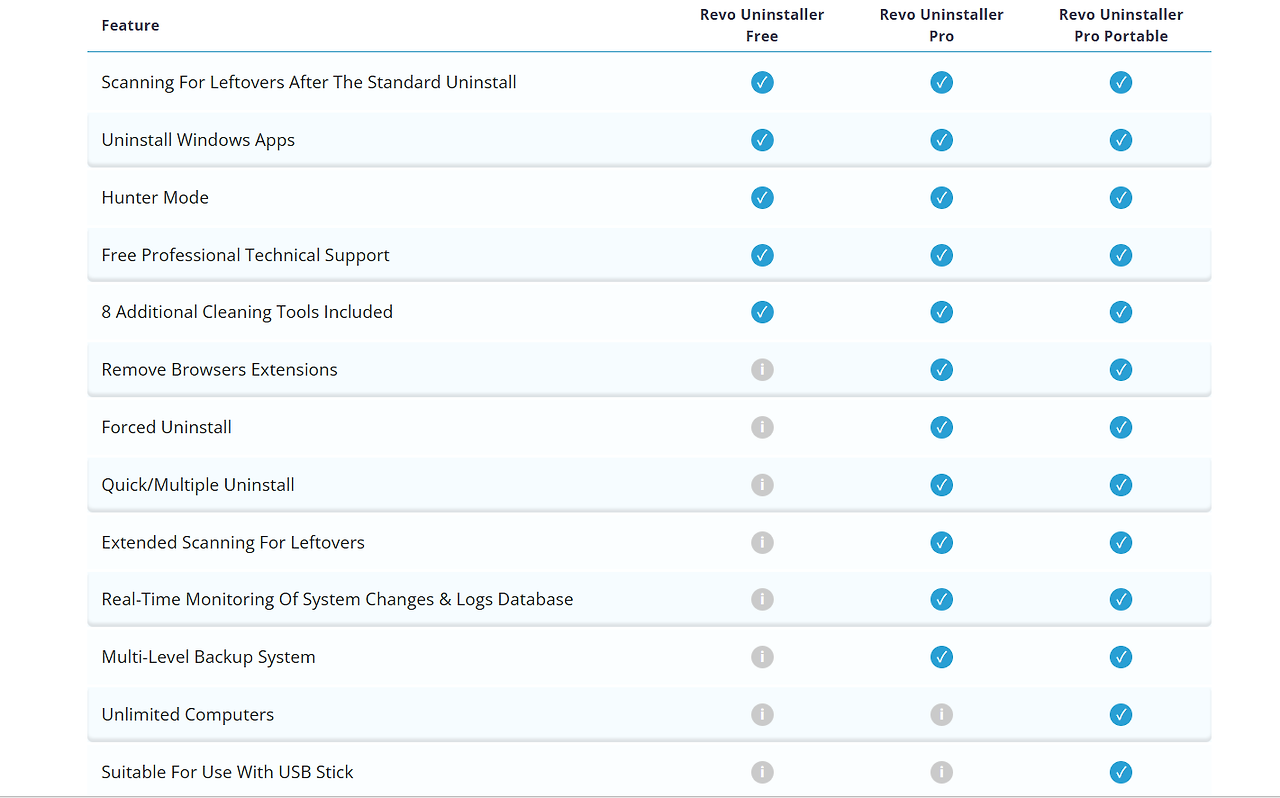
Task: Click the Pro Portable checkmark for Uninstall Windows Apps
Action: click(1120, 140)
